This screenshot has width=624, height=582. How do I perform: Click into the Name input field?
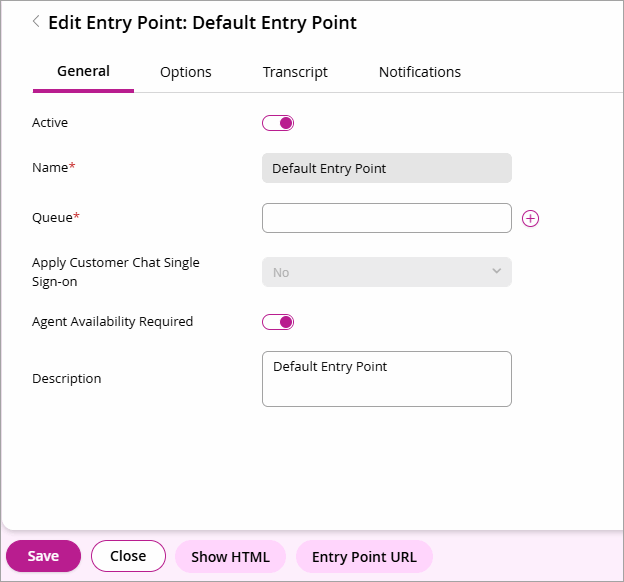coord(386,168)
